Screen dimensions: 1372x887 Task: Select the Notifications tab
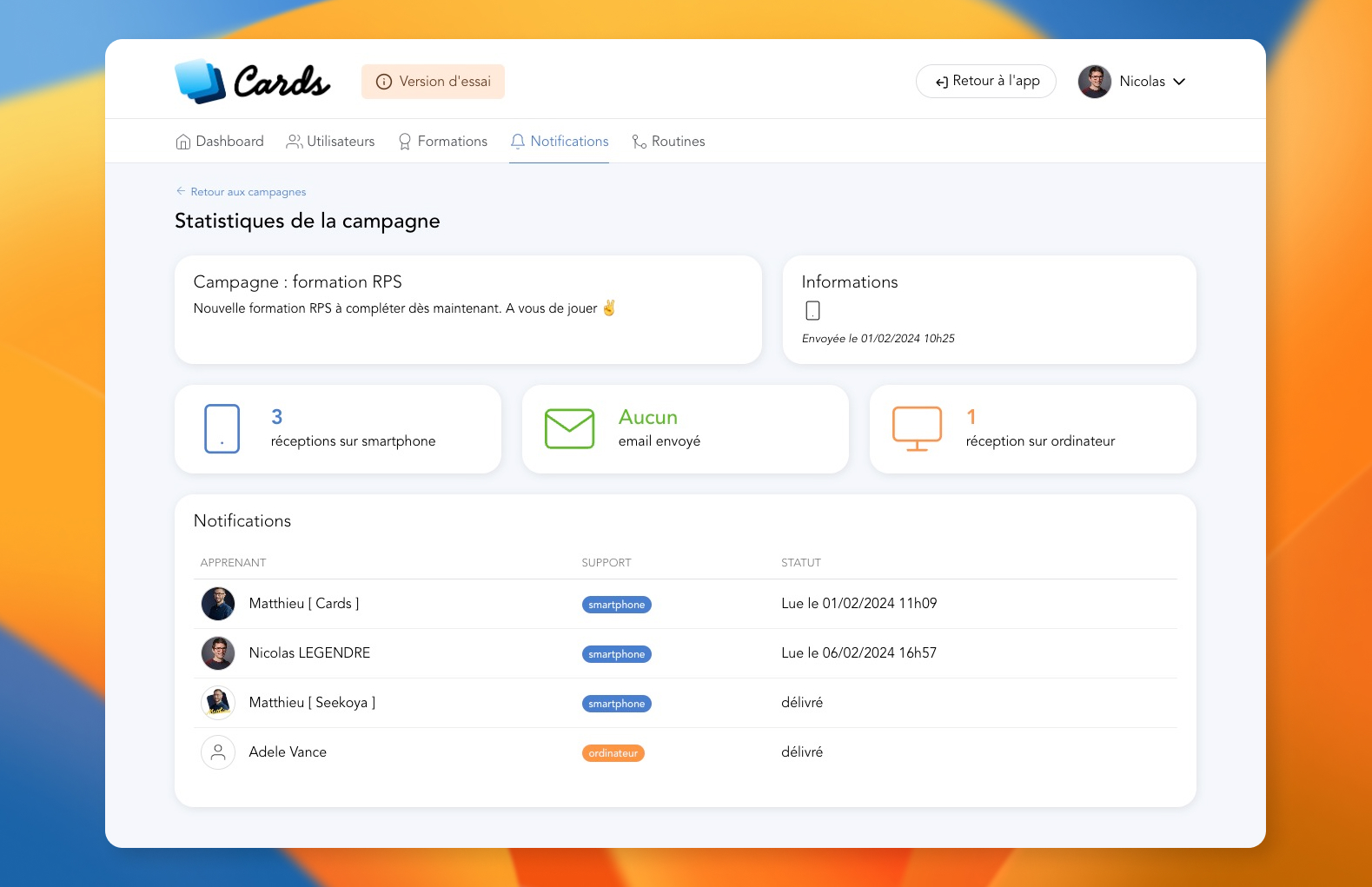pyautogui.click(x=560, y=142)
